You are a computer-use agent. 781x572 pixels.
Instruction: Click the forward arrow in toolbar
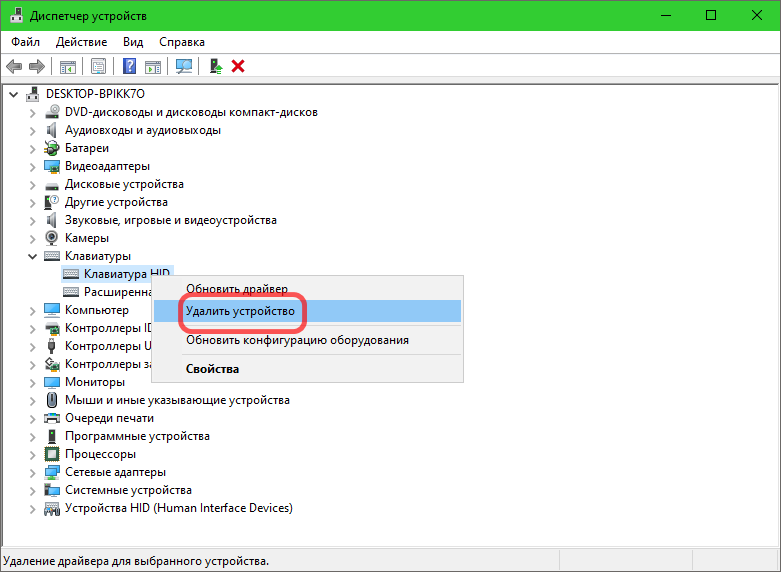pyautogui.click(x=37, y=66)
